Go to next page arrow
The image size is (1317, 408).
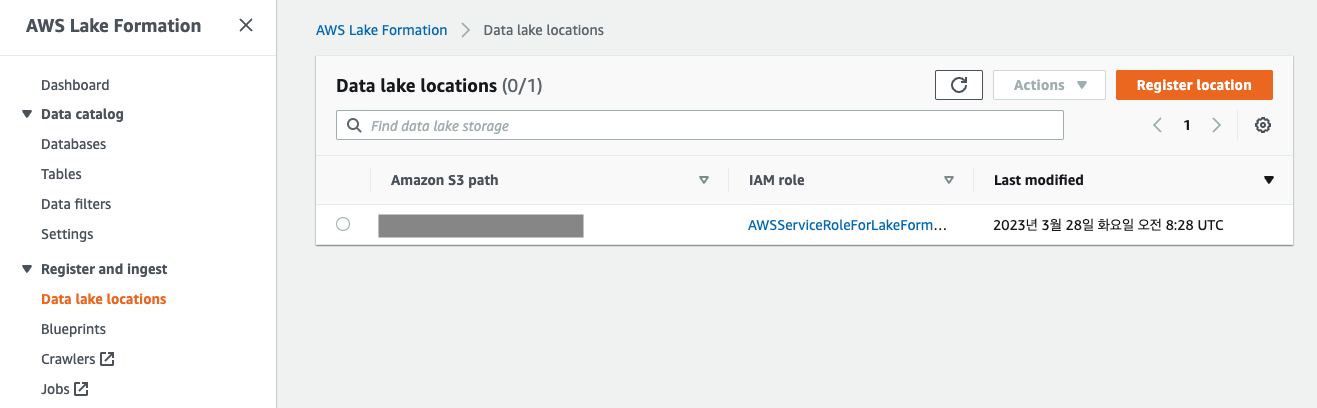coord(1217,125)
